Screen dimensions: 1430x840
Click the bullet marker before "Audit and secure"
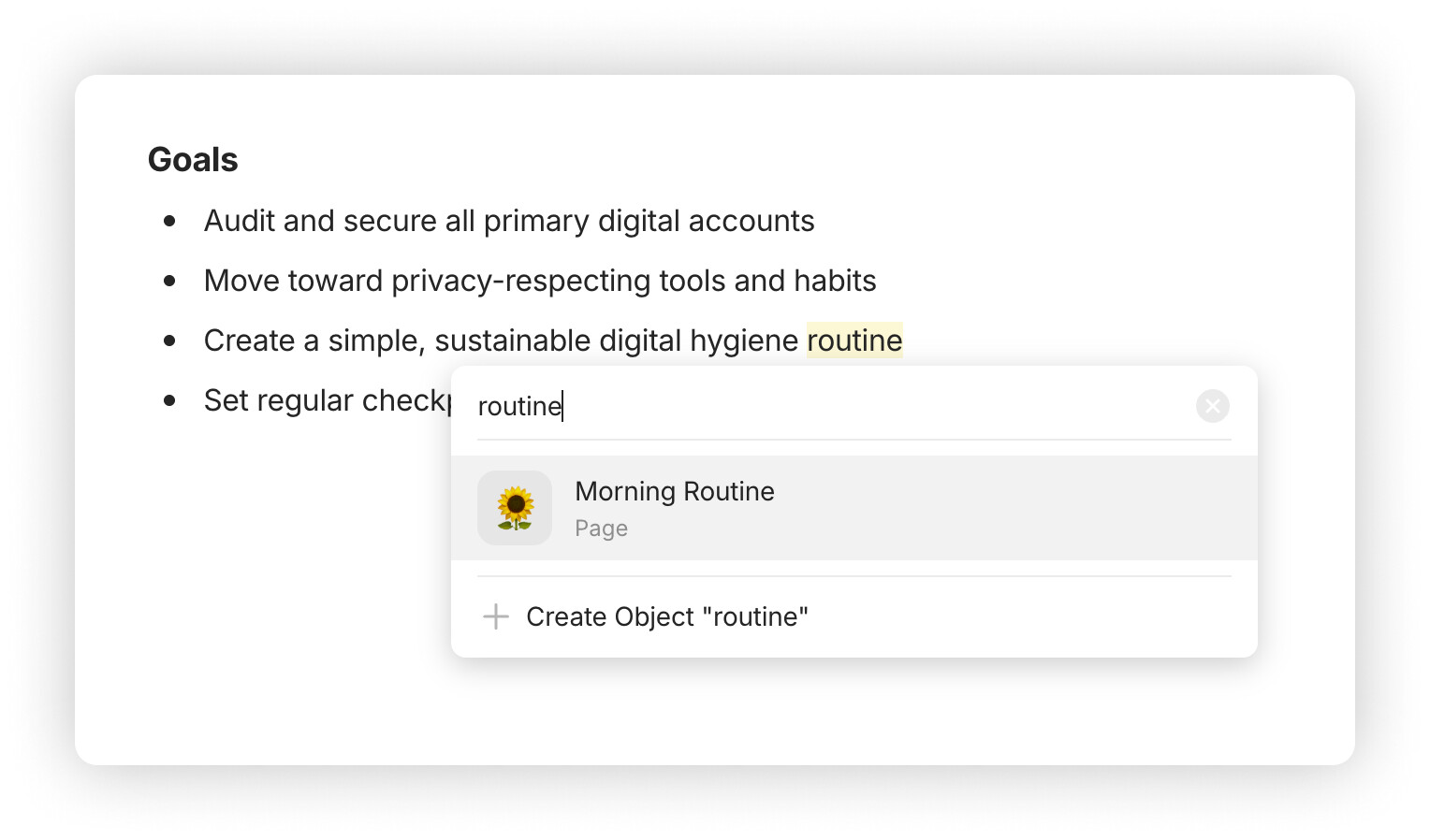[169, 222]
